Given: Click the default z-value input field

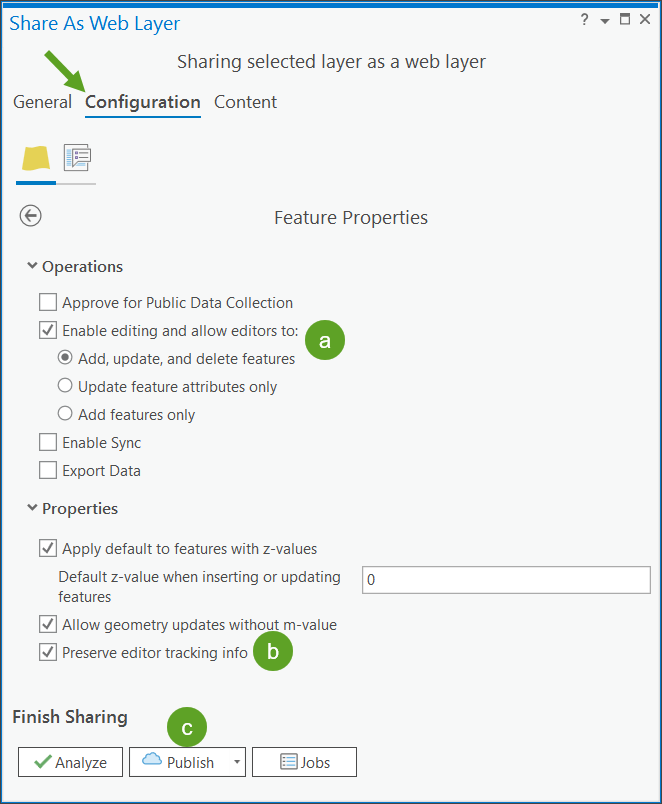Looking at the screenshot, I should click(x=505, y=579).
